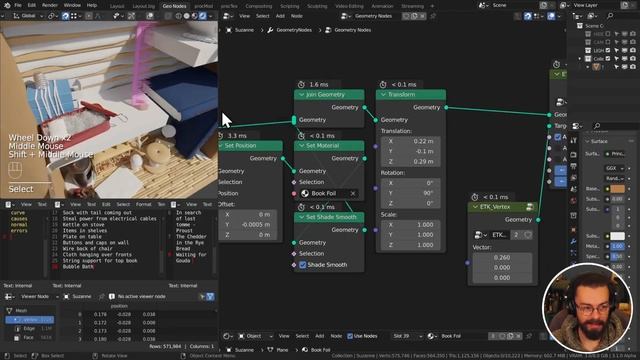Open the node editor View menu
This screenshot has height=360, width=640.
click(x=244, y=16)
